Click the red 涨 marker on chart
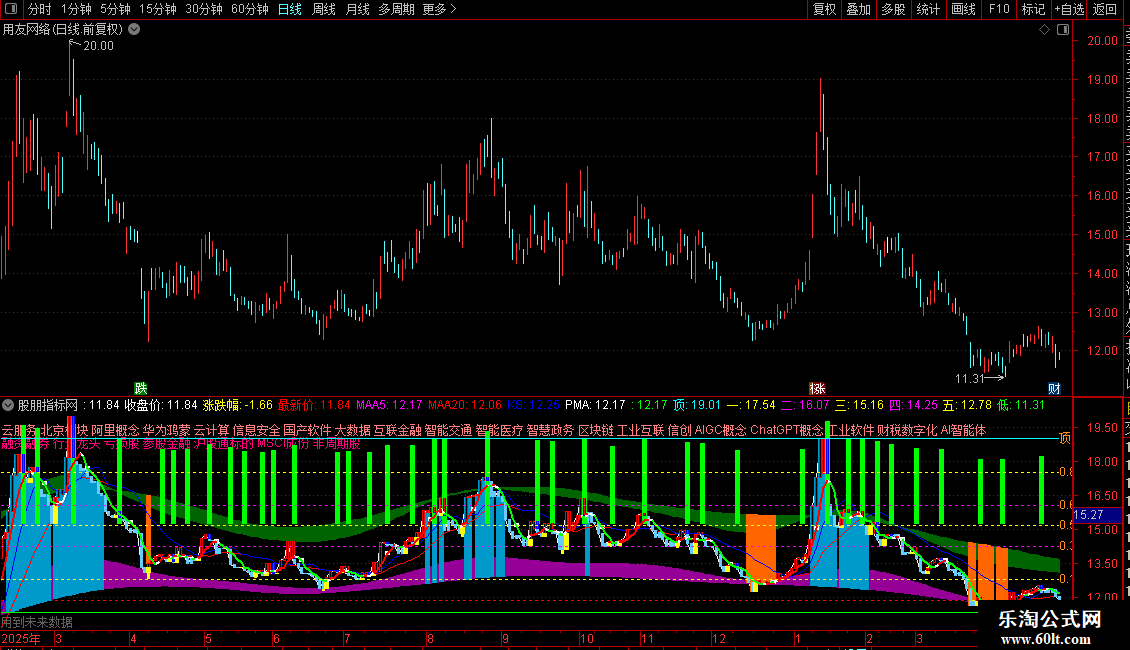The height and width of the screenshot is (650, 1130). [x=817, y=389]
